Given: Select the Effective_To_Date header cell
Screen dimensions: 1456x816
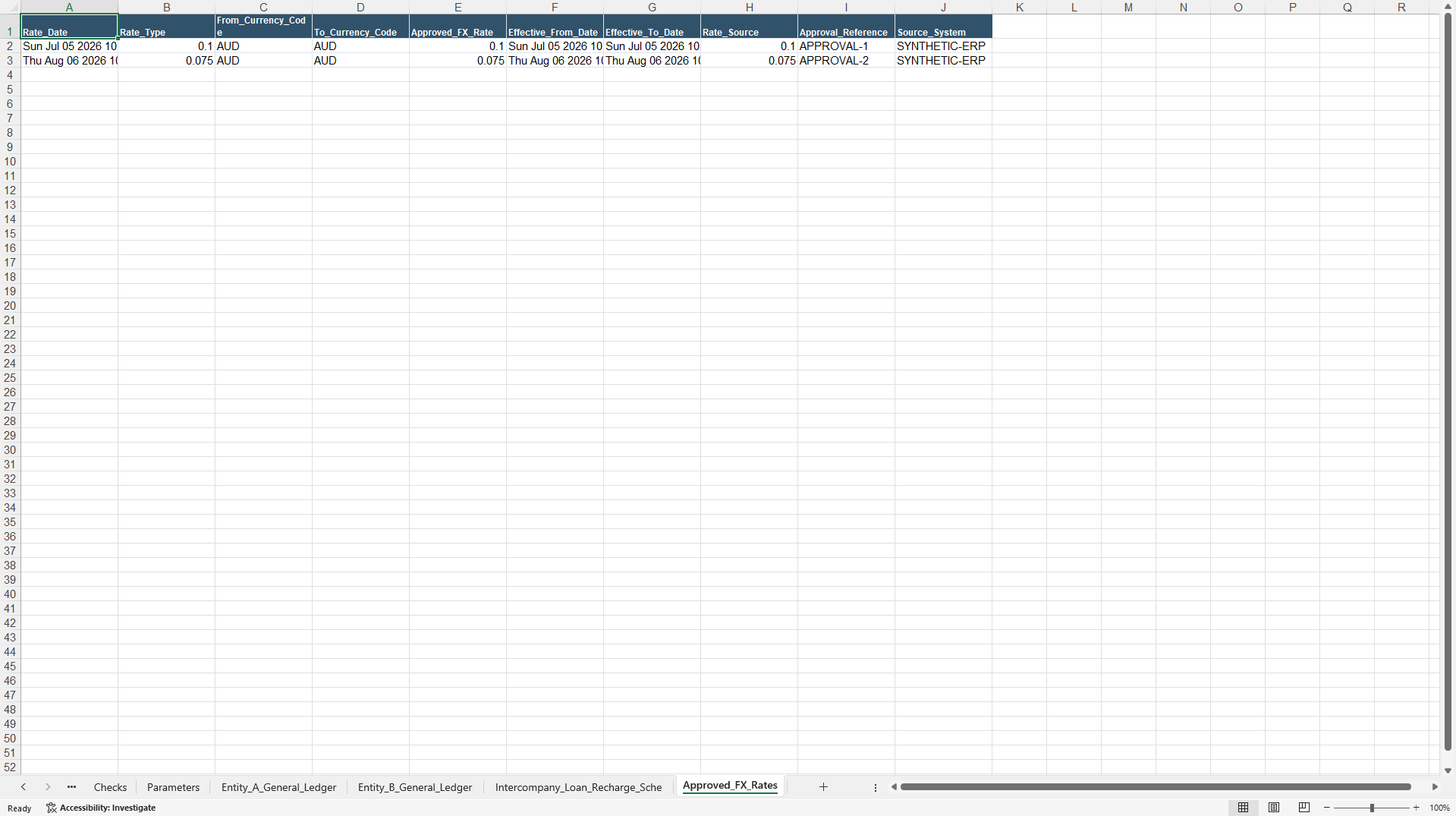Looking at the screenshot, I should [652, 27].
